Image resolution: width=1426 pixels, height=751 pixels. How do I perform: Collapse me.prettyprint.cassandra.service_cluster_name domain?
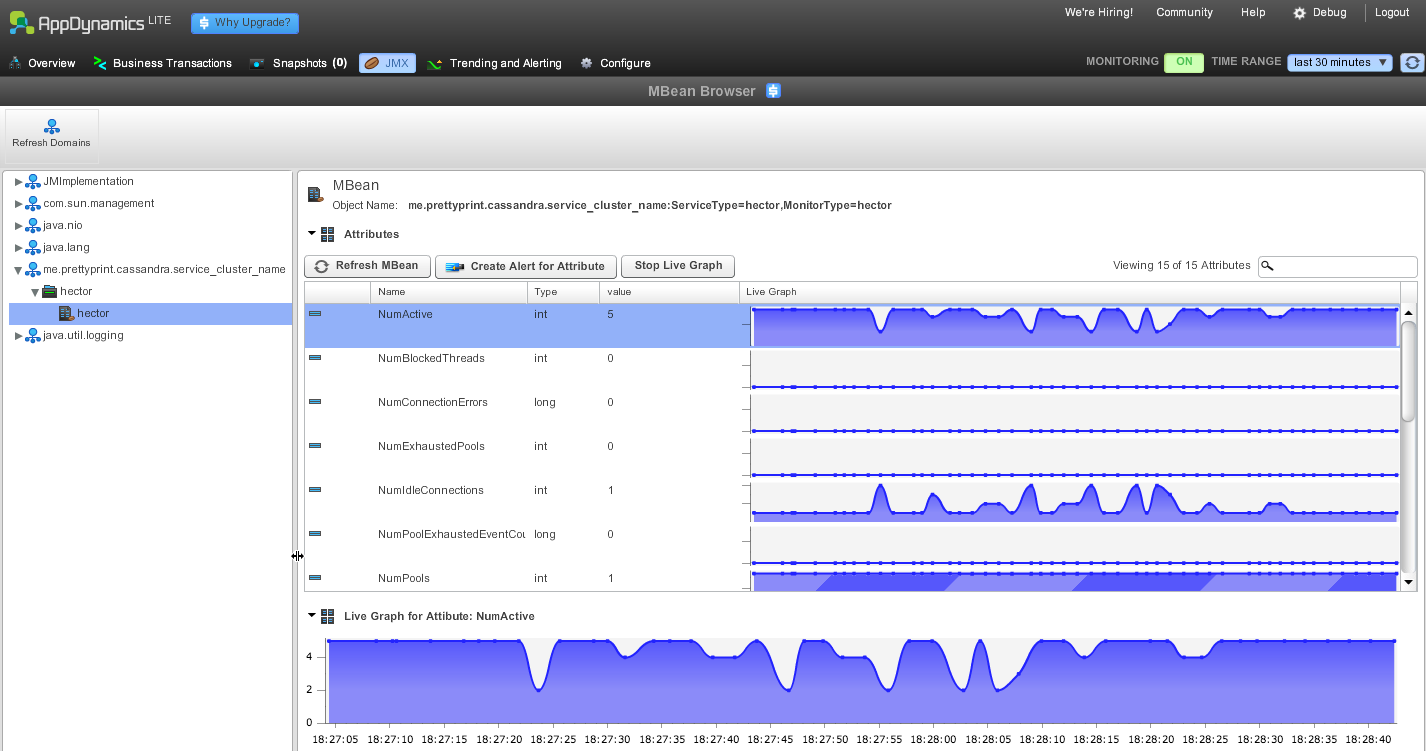click(18, 270)
